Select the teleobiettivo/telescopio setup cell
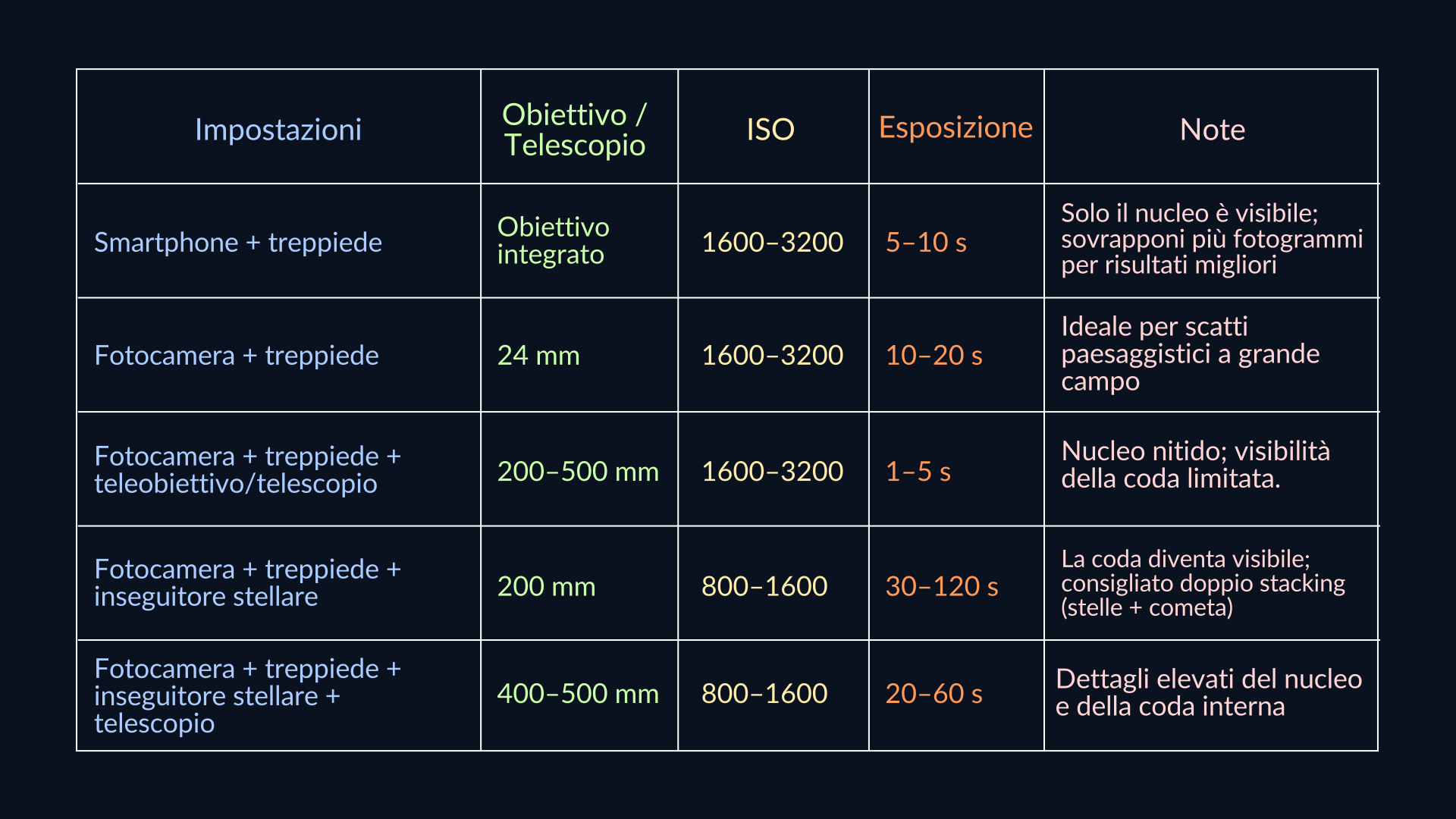1456x819 pixels. pos(247,470)
